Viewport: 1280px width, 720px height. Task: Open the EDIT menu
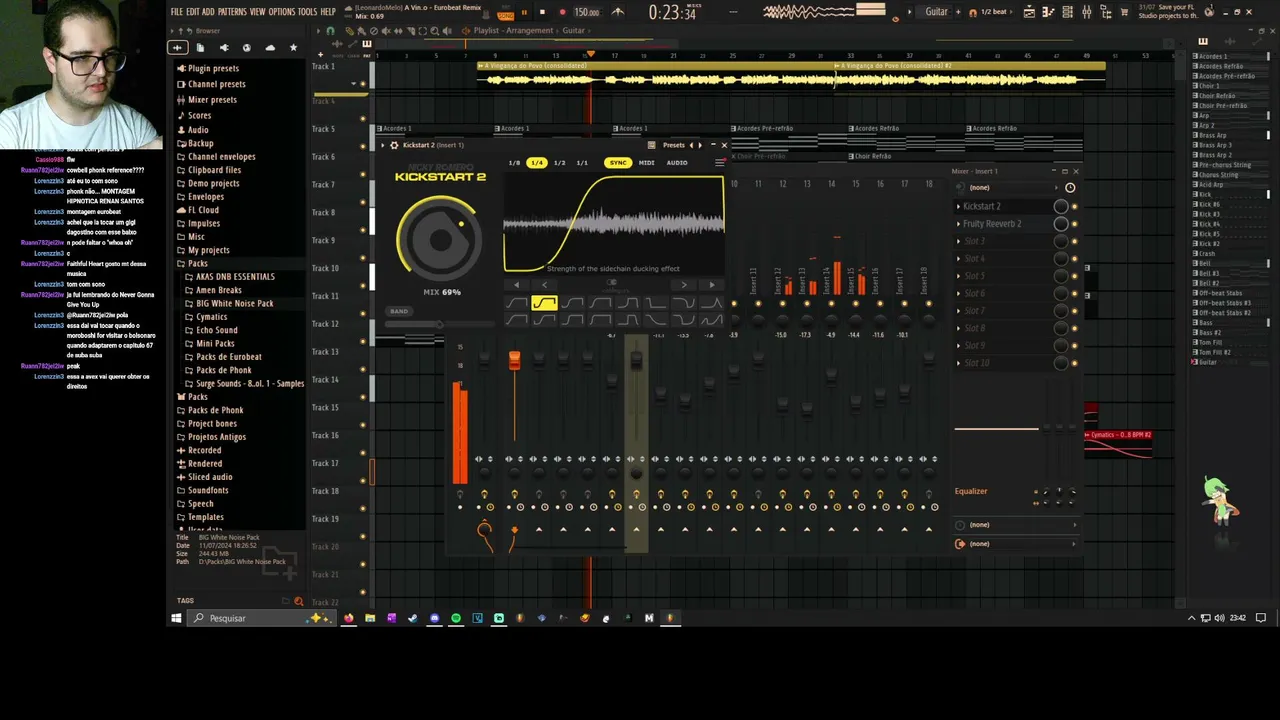point(192,12)
